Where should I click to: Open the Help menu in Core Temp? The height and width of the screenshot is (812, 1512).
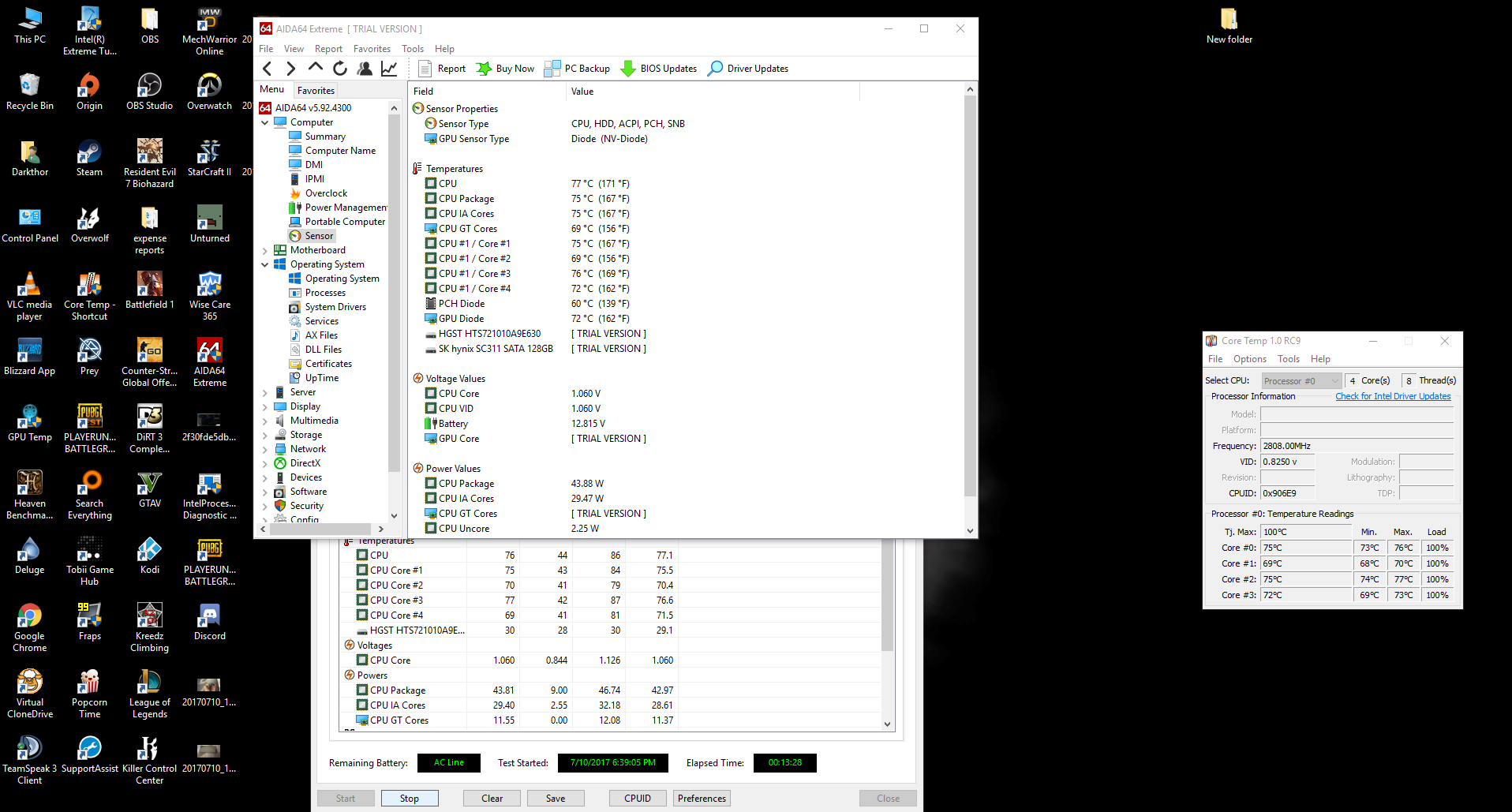(1320, 358)
